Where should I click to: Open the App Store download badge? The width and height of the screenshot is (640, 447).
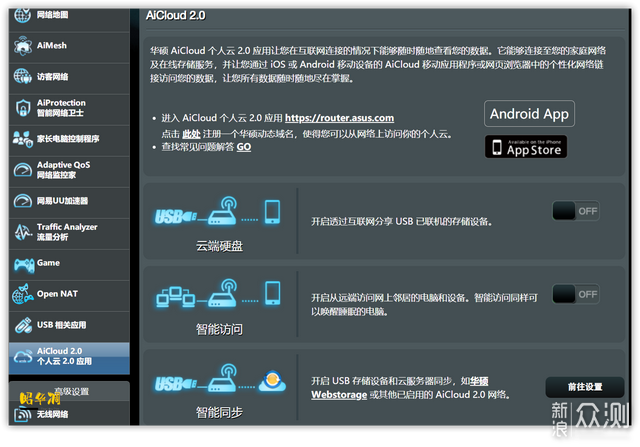coord(526,147)
